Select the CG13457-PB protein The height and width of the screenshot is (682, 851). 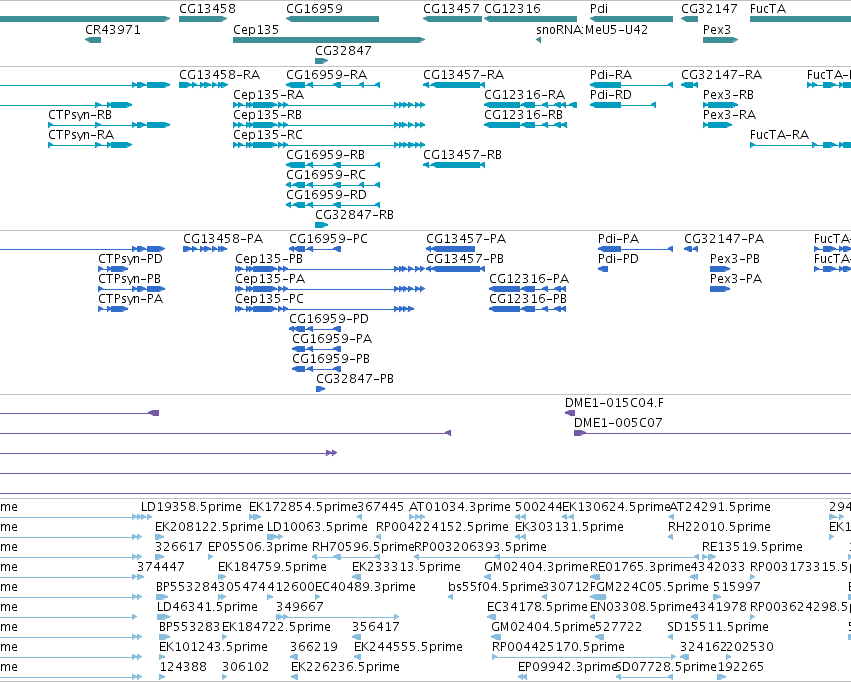pyautogui.click(x=455, y=269)
